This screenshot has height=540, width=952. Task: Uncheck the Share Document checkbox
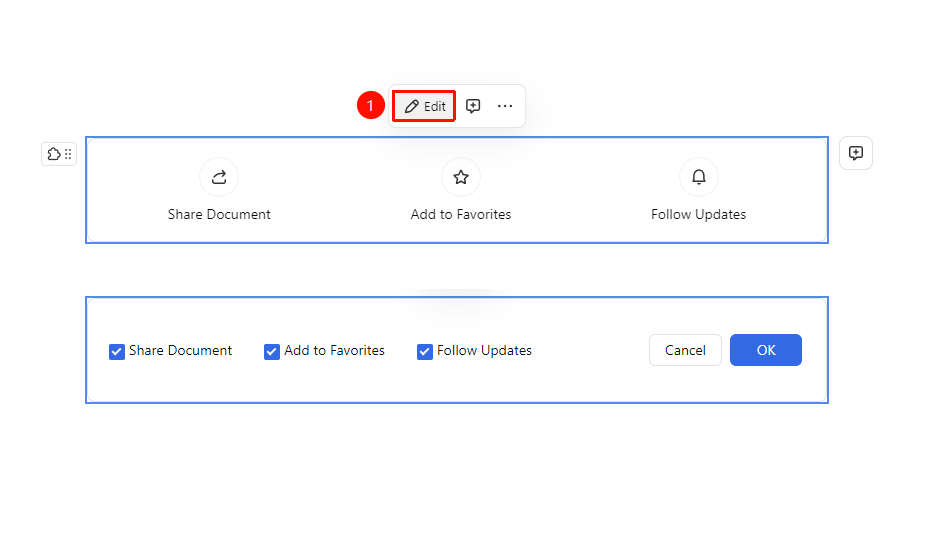click(117, 352)
